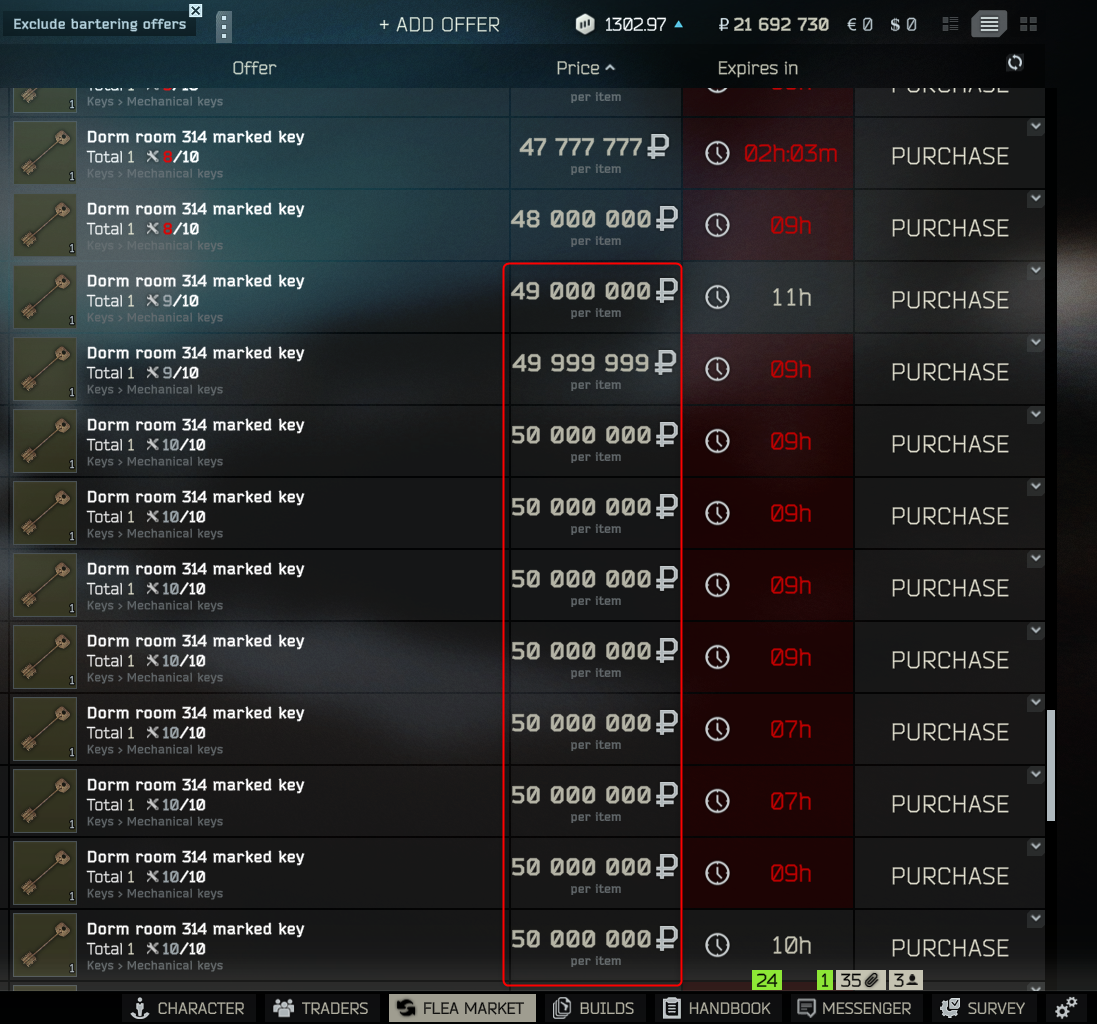Purchase the 49 999 999 rouble key offer
Viewport: 1097px width, 1024px height.
[x=949, y=372]
